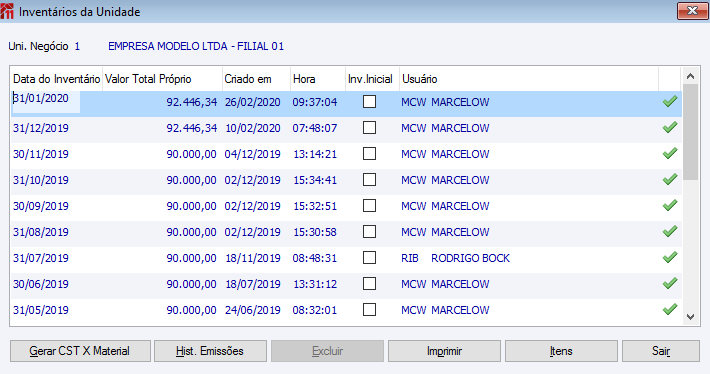Select the inventory date 31/10/2019
710x374 pixels.
(x=41, y=180)
